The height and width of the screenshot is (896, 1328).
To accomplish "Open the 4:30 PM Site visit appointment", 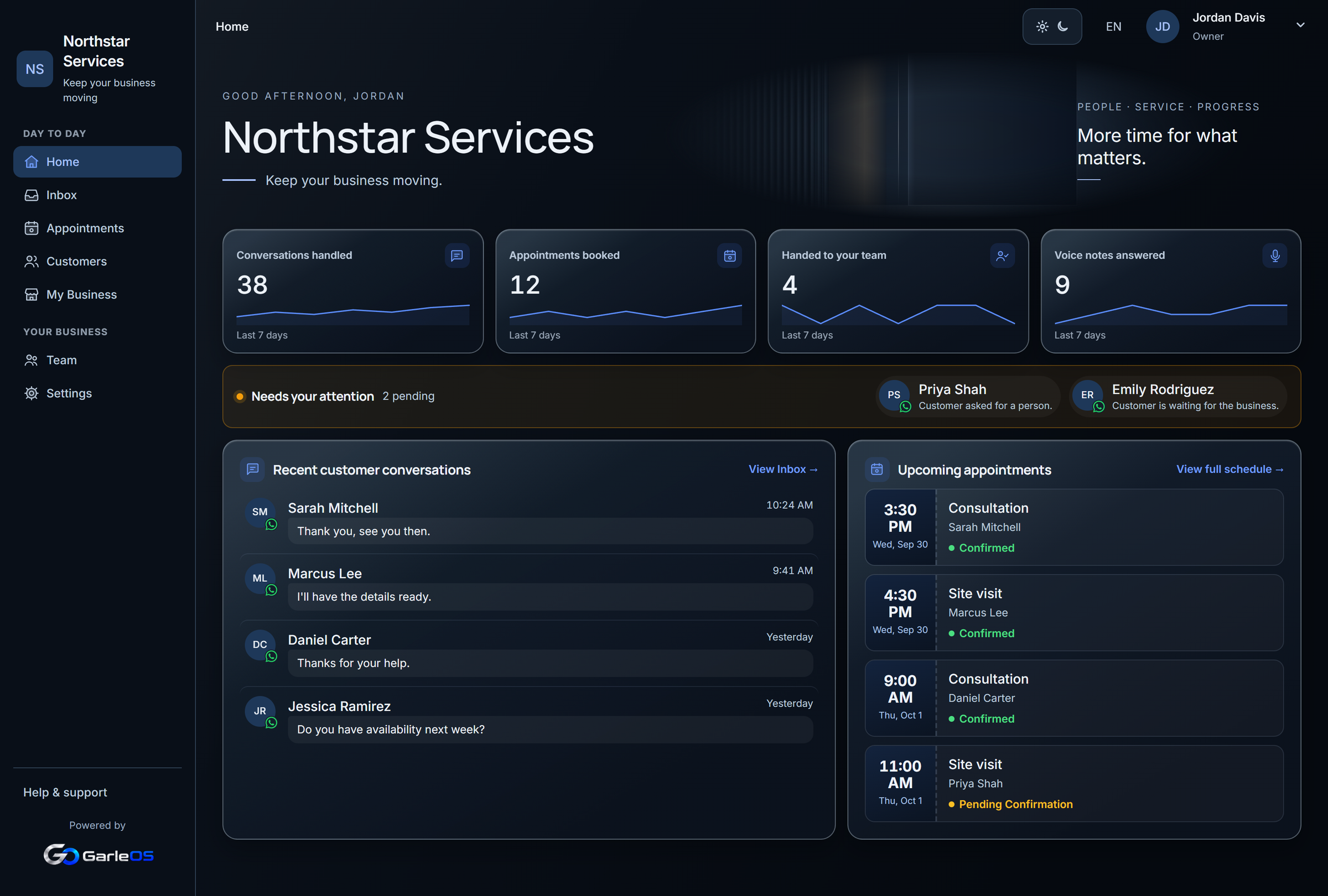I will pos(1074,613).
